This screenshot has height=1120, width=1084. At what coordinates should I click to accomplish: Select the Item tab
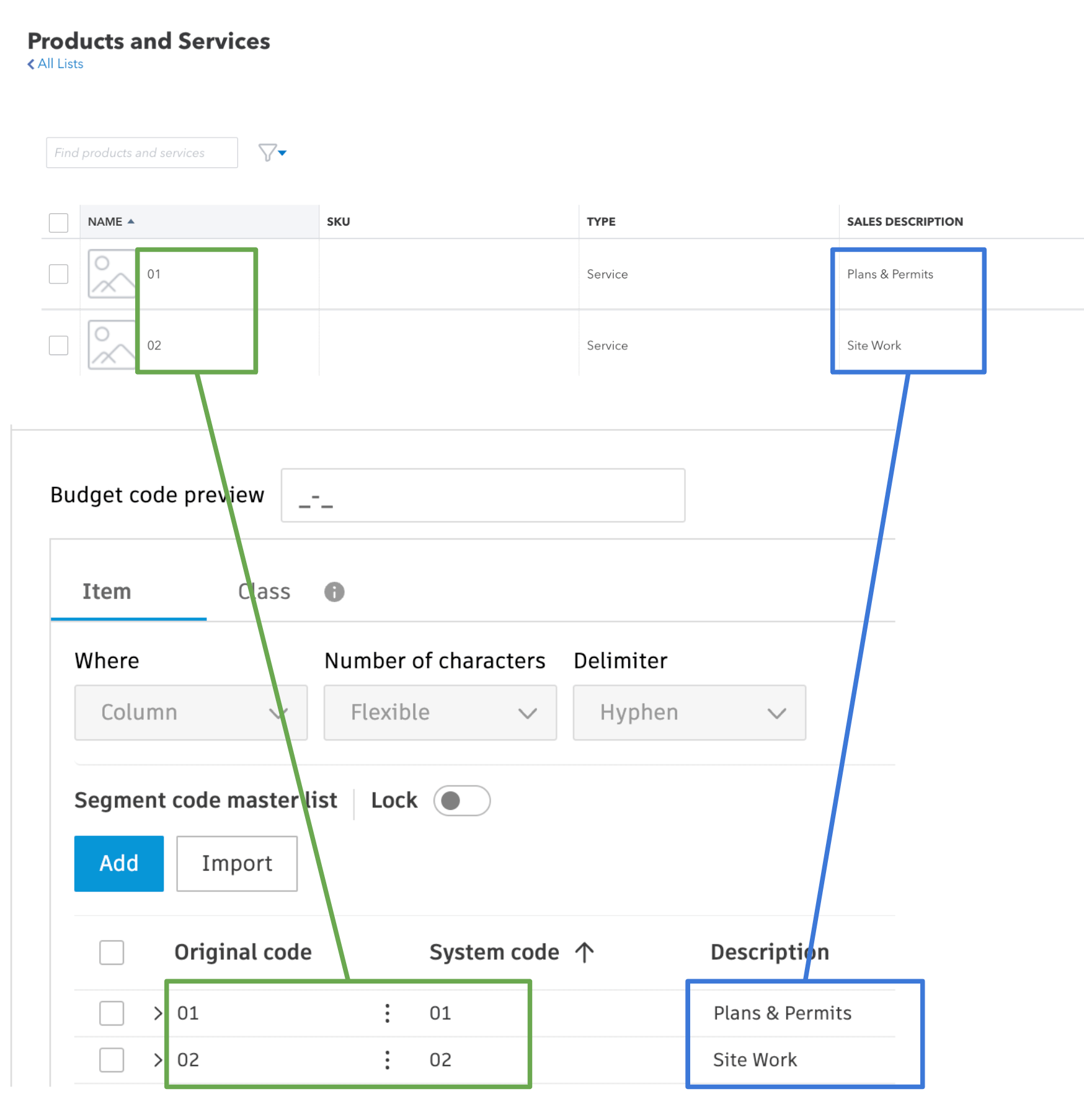(x=107, y=591)
